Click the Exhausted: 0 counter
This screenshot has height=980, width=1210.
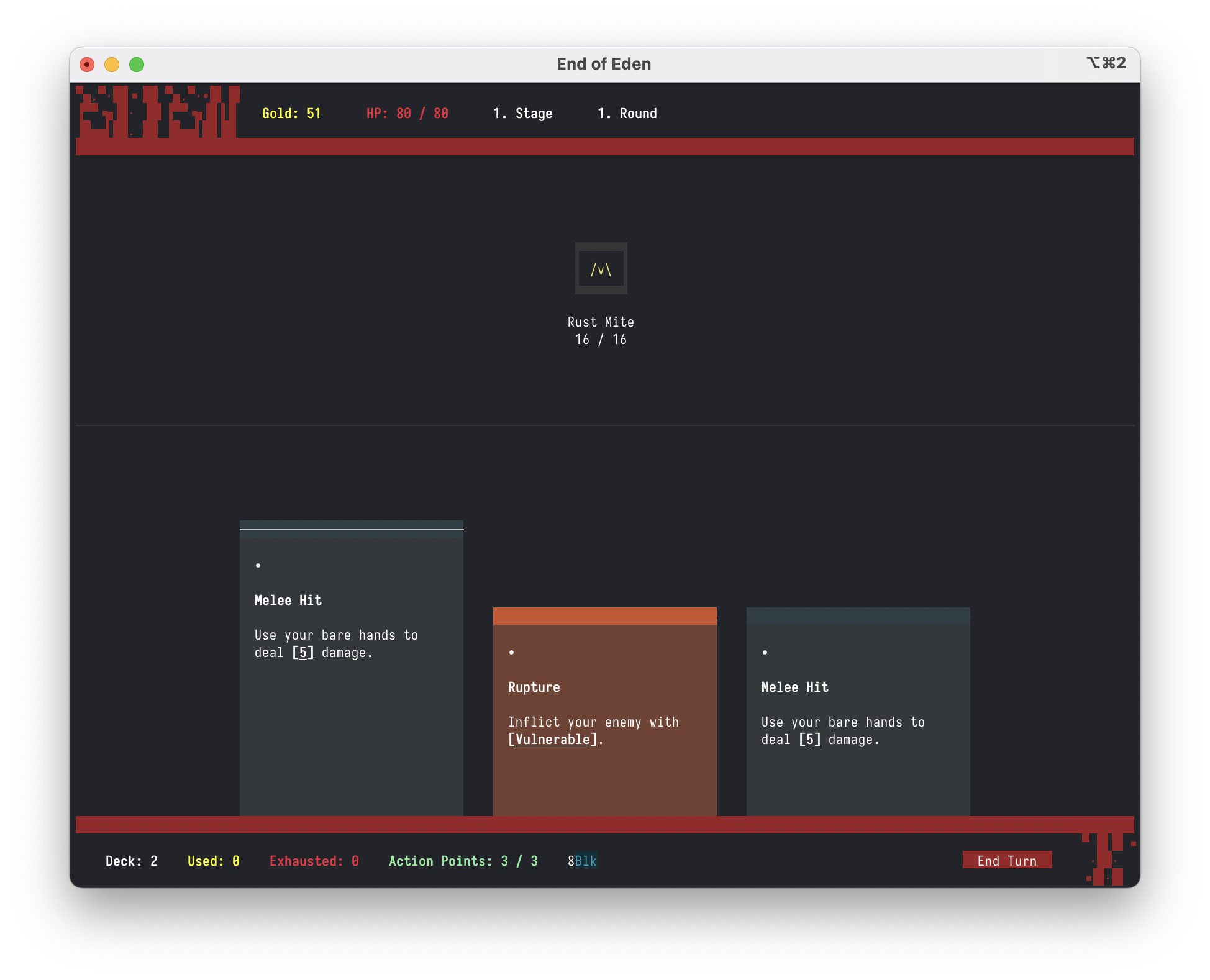[314, 861]
